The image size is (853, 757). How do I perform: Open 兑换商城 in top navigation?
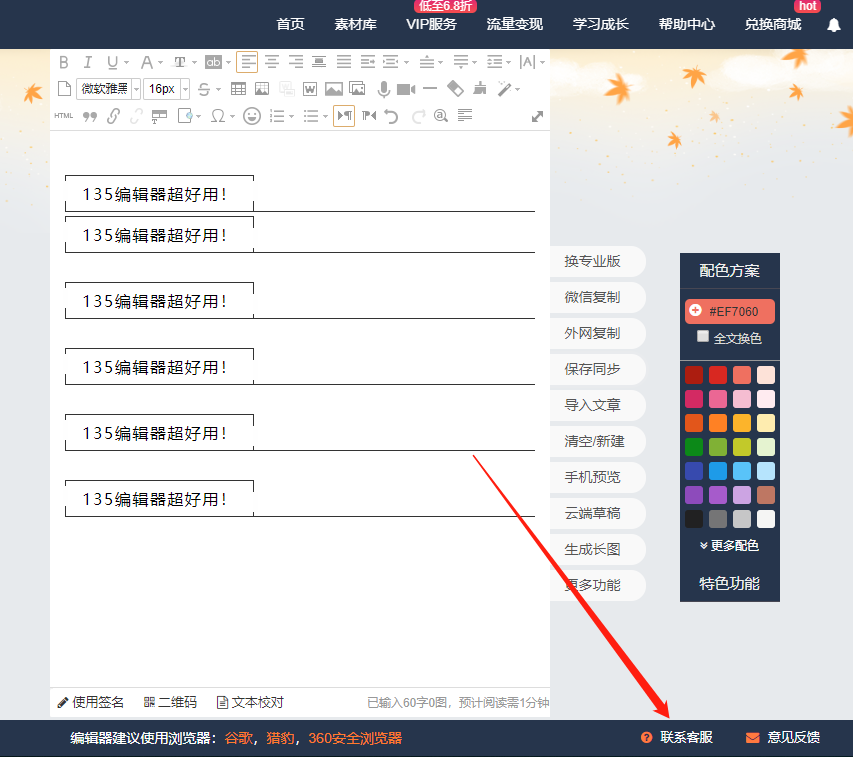click(x=773, y=24)
